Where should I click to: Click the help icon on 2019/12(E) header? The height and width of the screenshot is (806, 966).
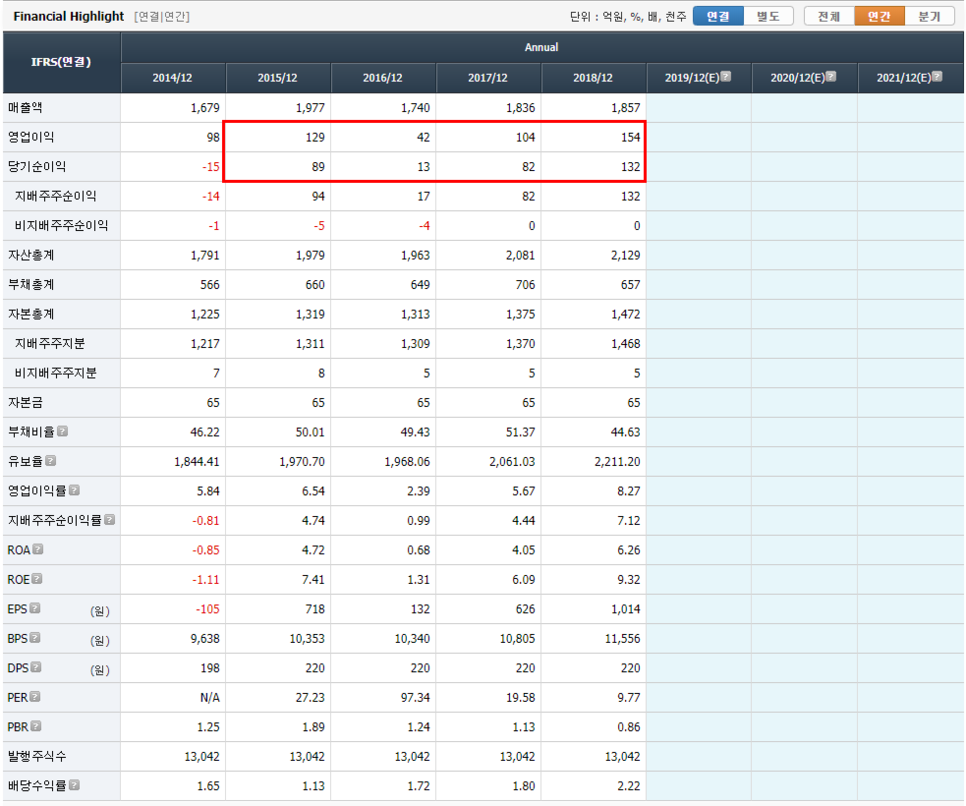click(726, 76)
